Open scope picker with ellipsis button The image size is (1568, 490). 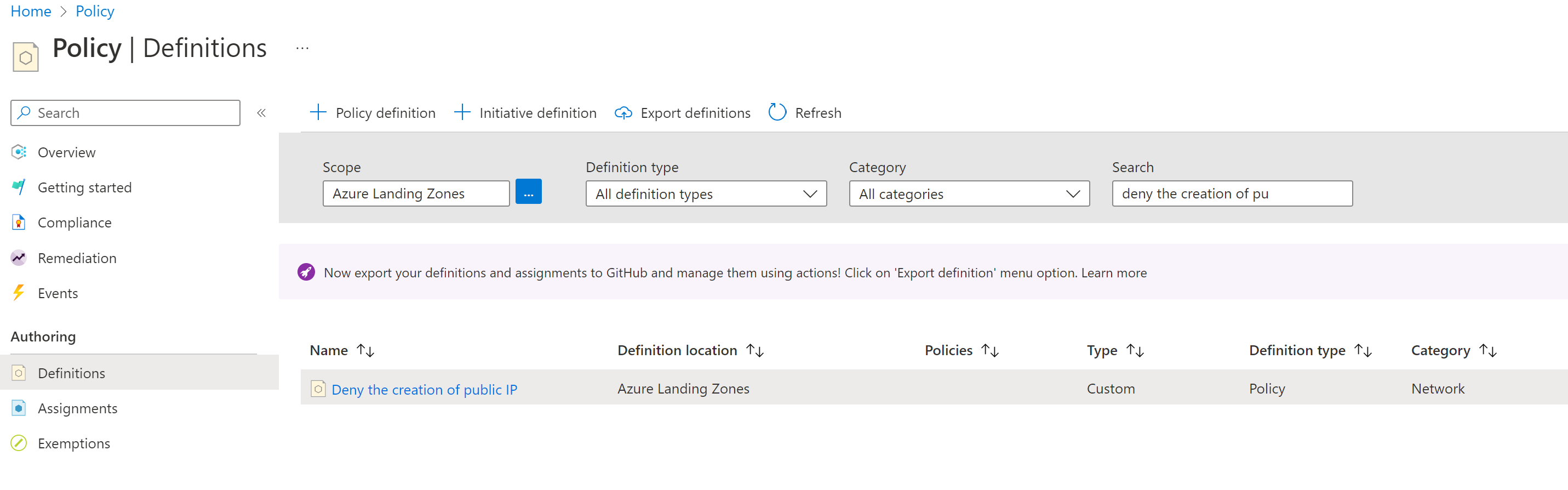[x=528, y=192]
